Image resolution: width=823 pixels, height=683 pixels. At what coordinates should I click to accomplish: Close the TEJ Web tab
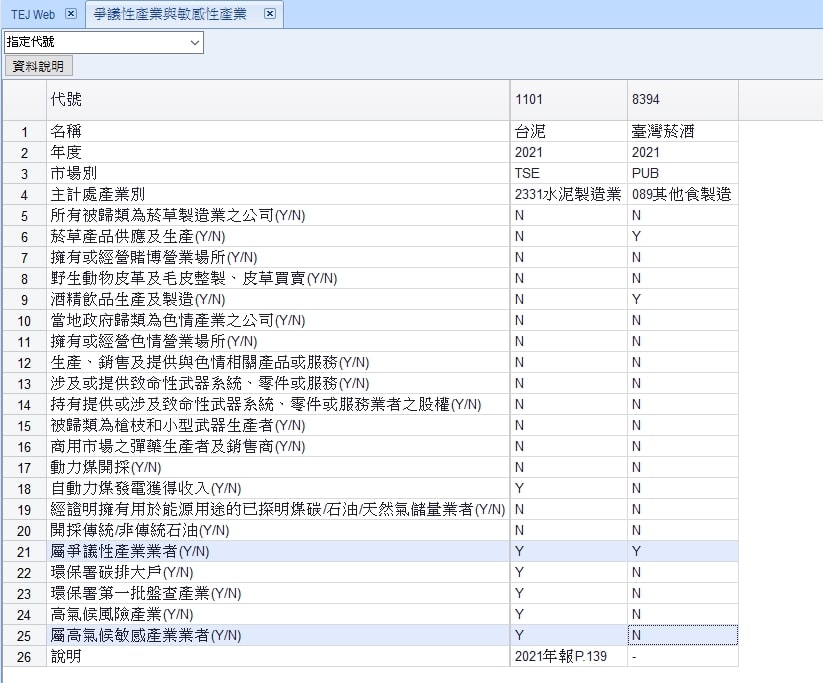[70, 14]
